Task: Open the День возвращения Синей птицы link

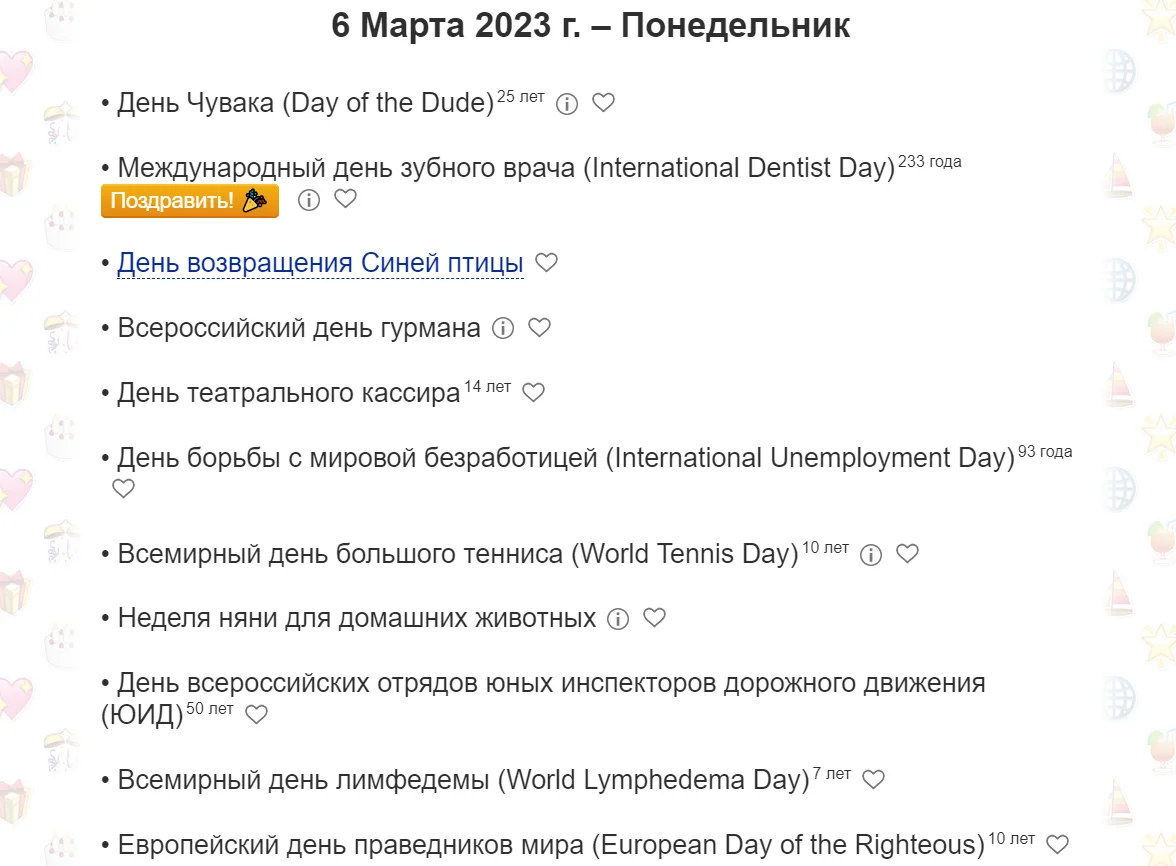Action: point(319,262)
